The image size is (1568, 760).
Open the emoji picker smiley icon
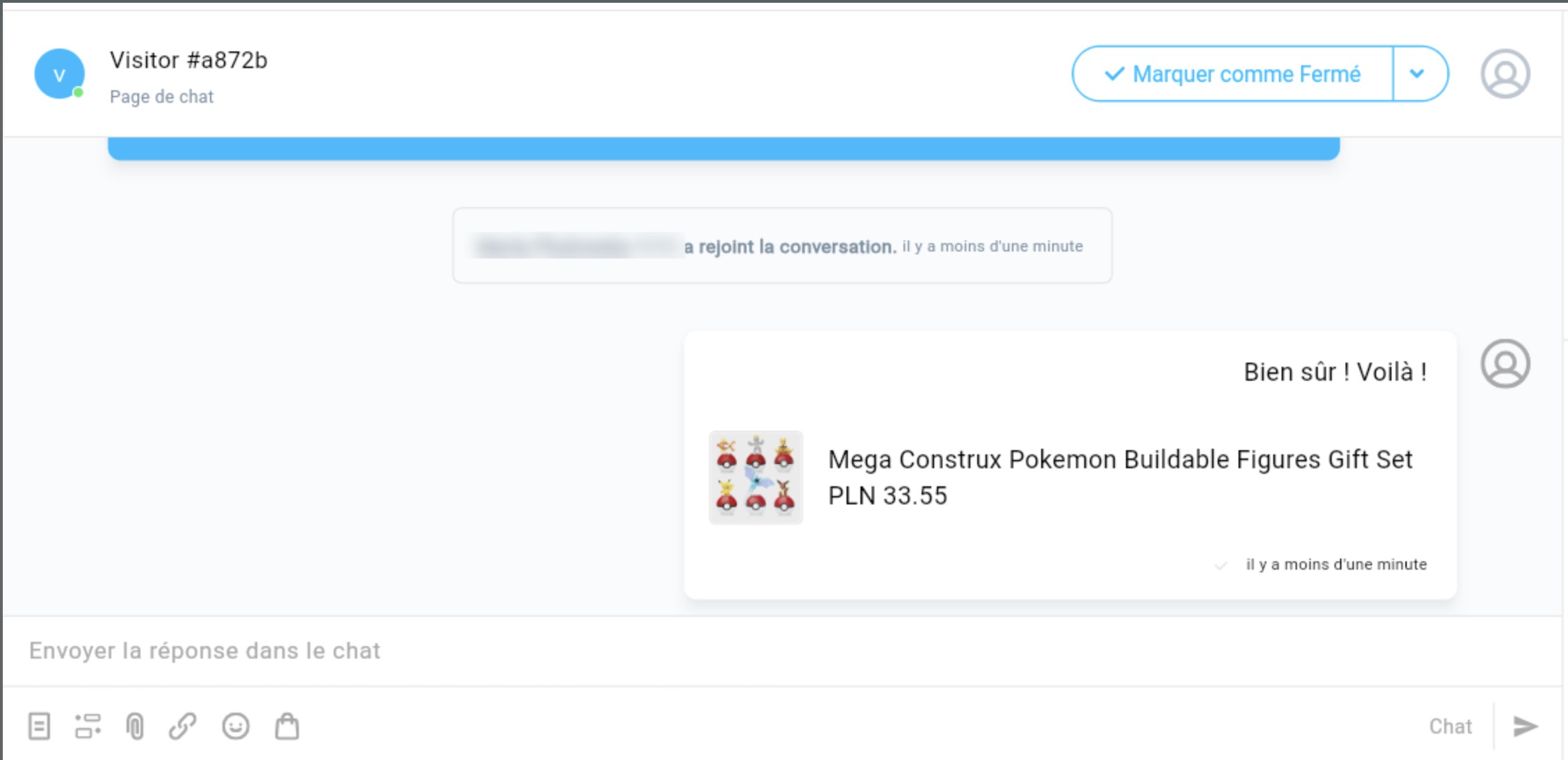click(236, 727)
